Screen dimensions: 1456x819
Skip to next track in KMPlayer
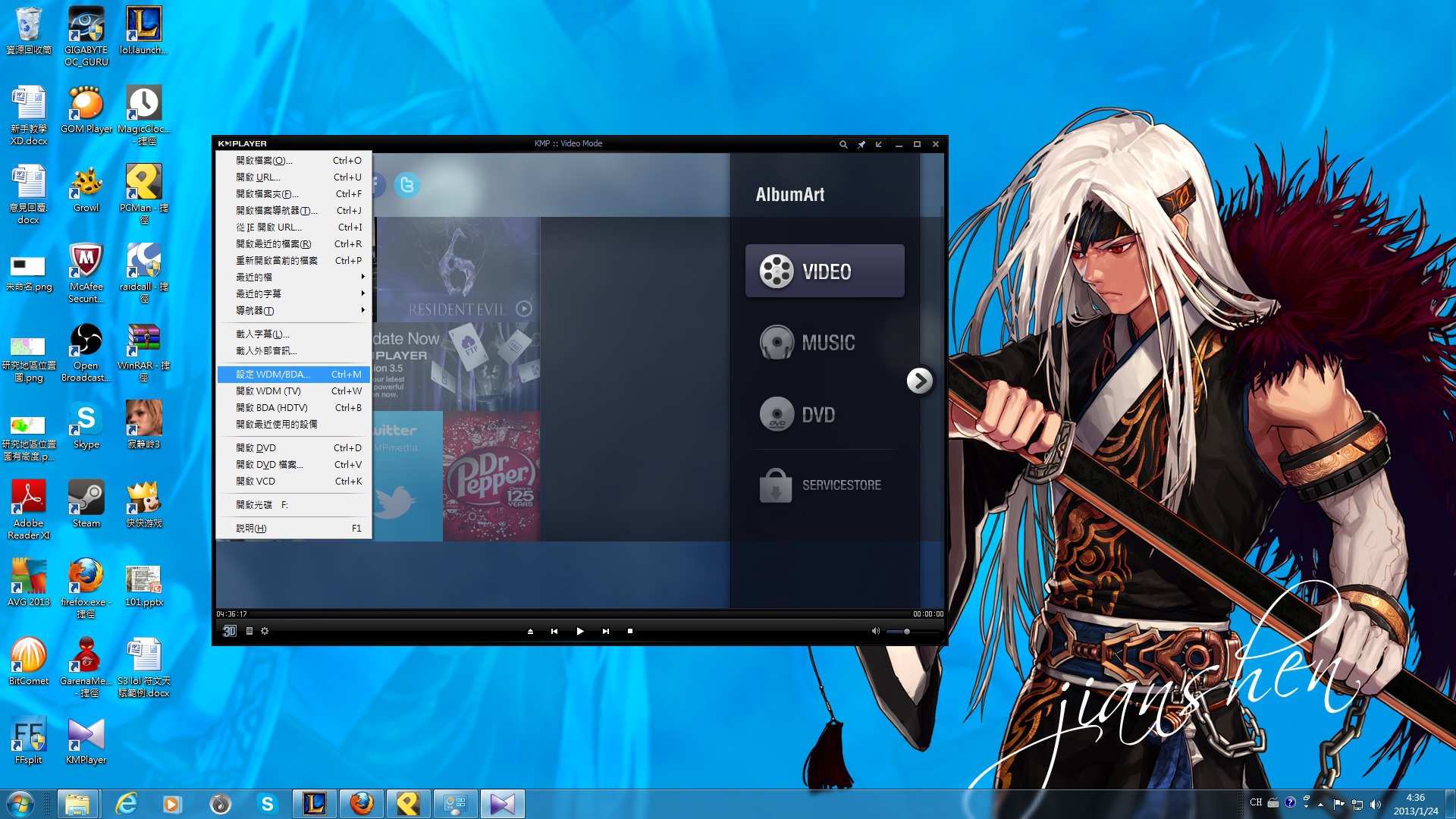click(605, 631)
